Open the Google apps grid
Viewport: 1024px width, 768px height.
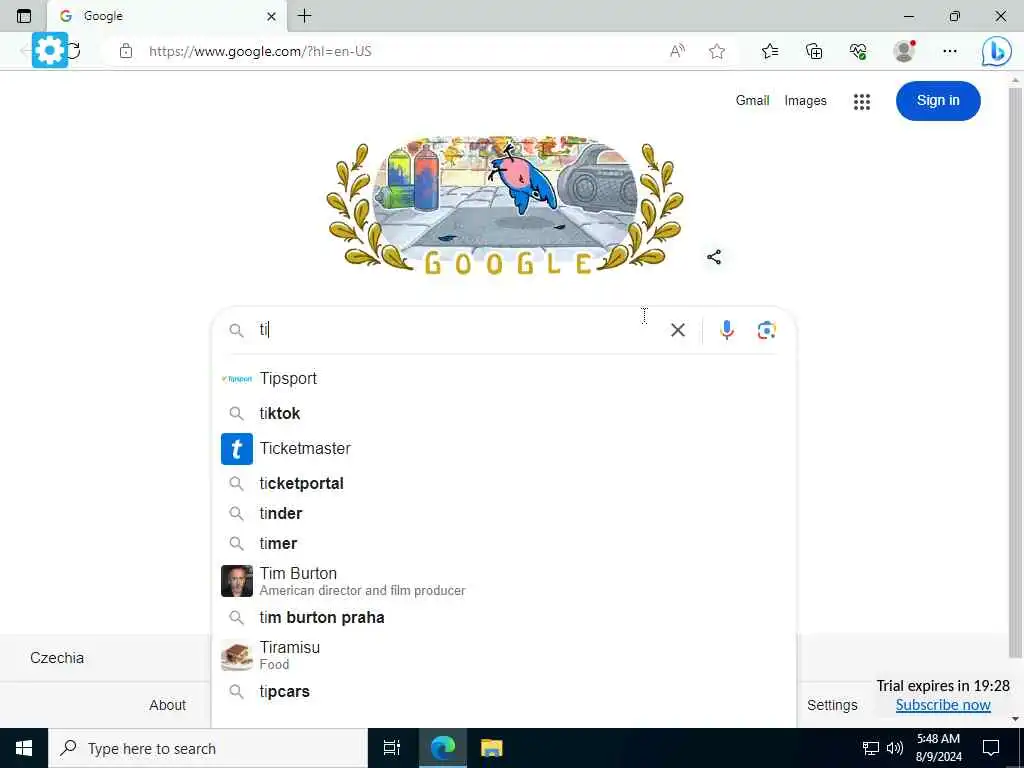tap(862, 101)
